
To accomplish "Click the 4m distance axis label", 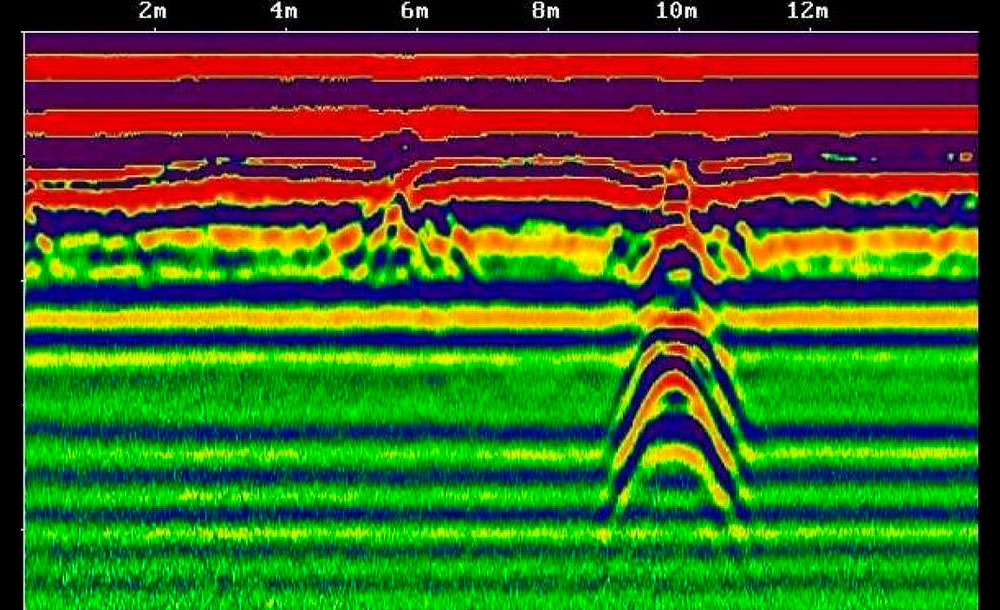I will [x=283, y=12].
